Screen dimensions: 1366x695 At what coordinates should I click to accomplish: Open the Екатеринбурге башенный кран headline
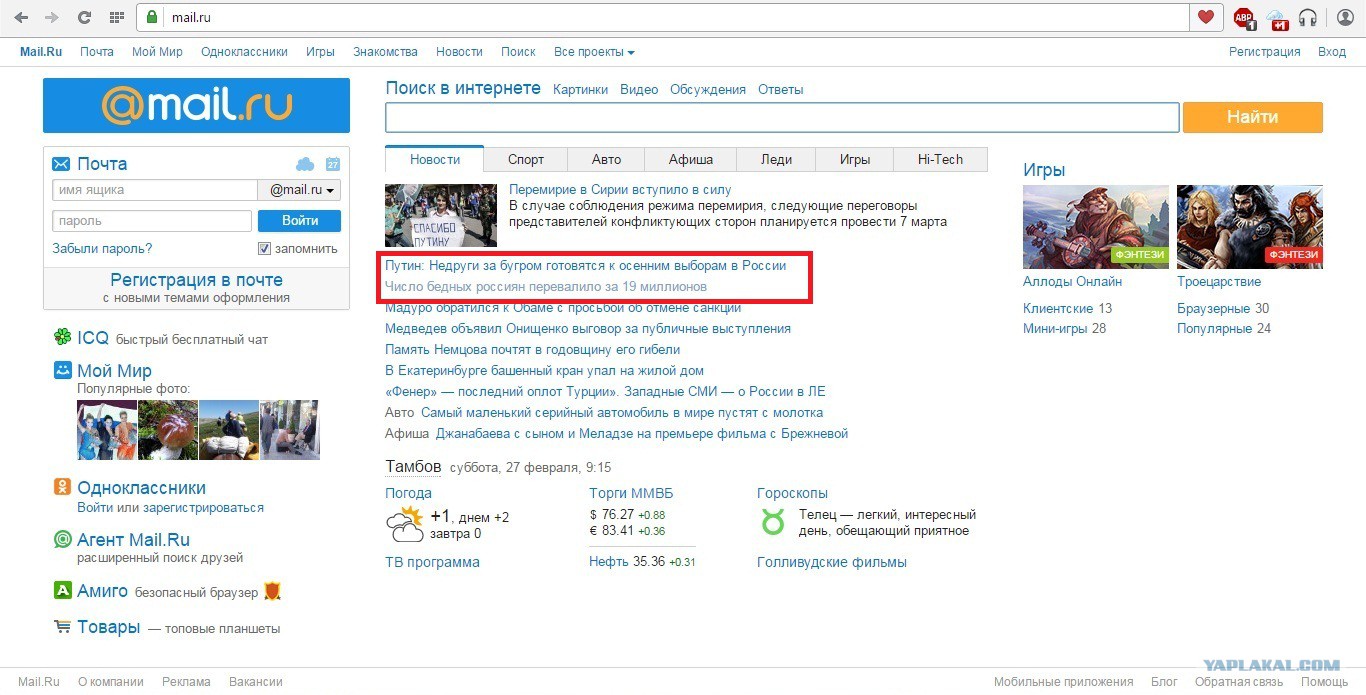(545, 370)
